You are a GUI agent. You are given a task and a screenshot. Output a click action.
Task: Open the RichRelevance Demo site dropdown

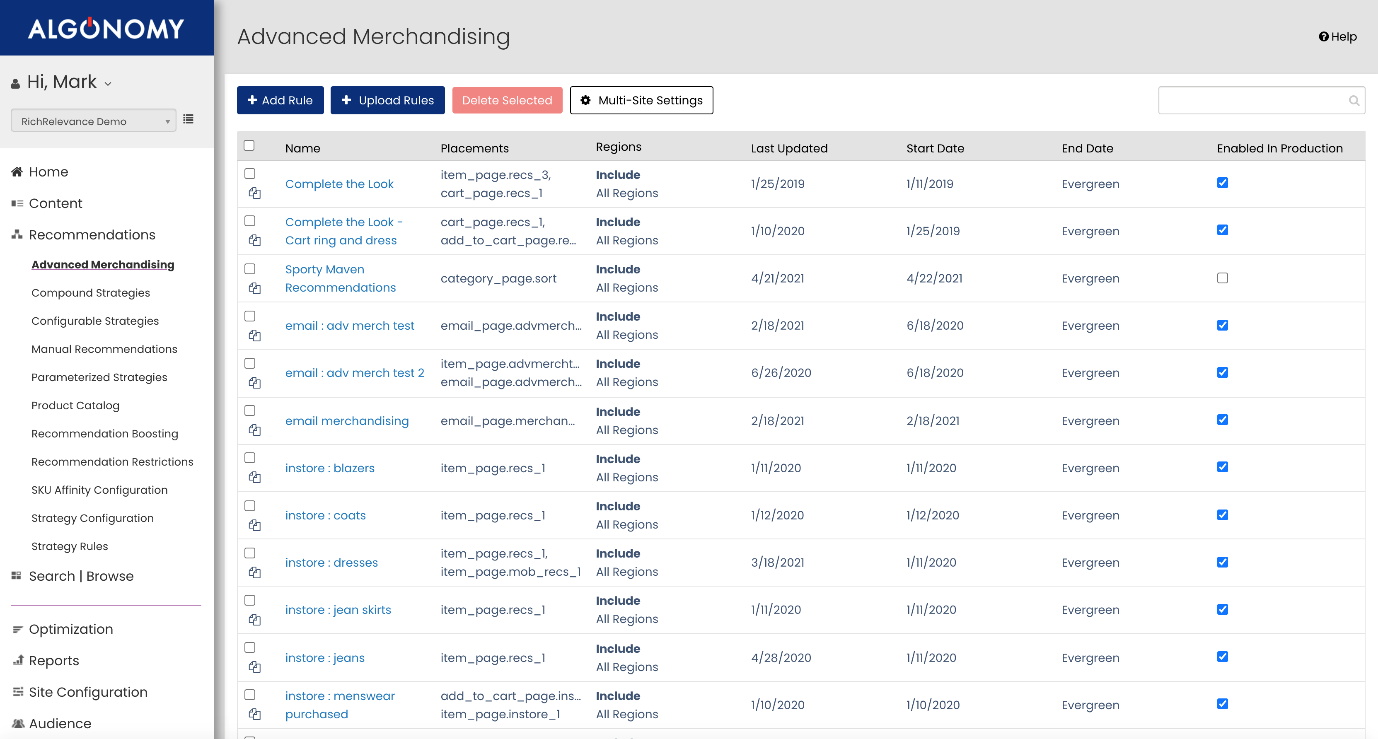93,121
